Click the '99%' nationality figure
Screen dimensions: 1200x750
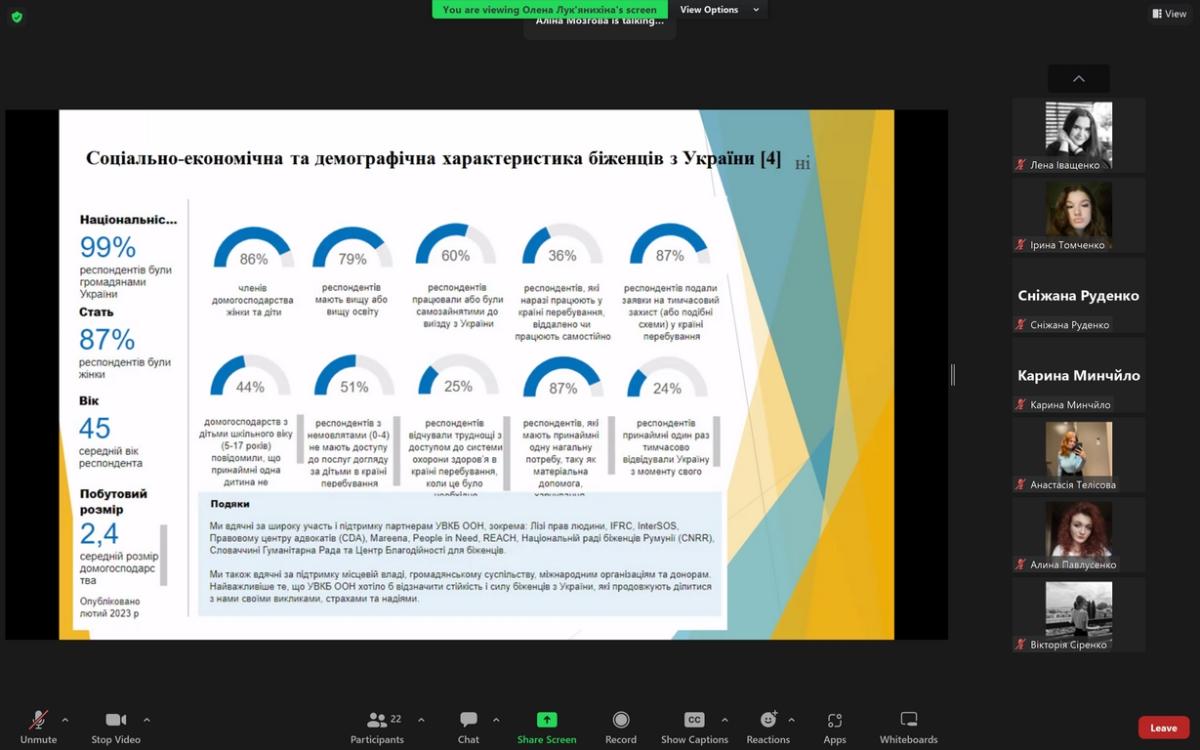click(x=108, y=247)
